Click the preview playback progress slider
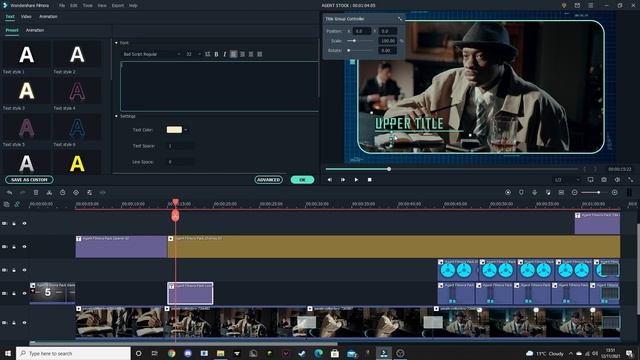The image size is (640, 360). 451,169
